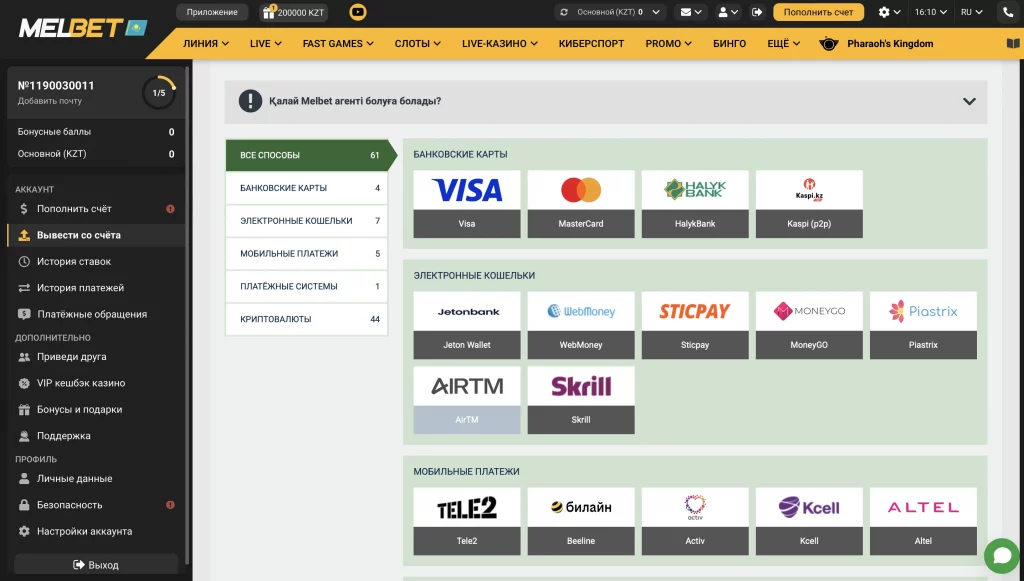Click the MELBET logo
Viewport: 1024px width, 581px height.
coord(82,28)
